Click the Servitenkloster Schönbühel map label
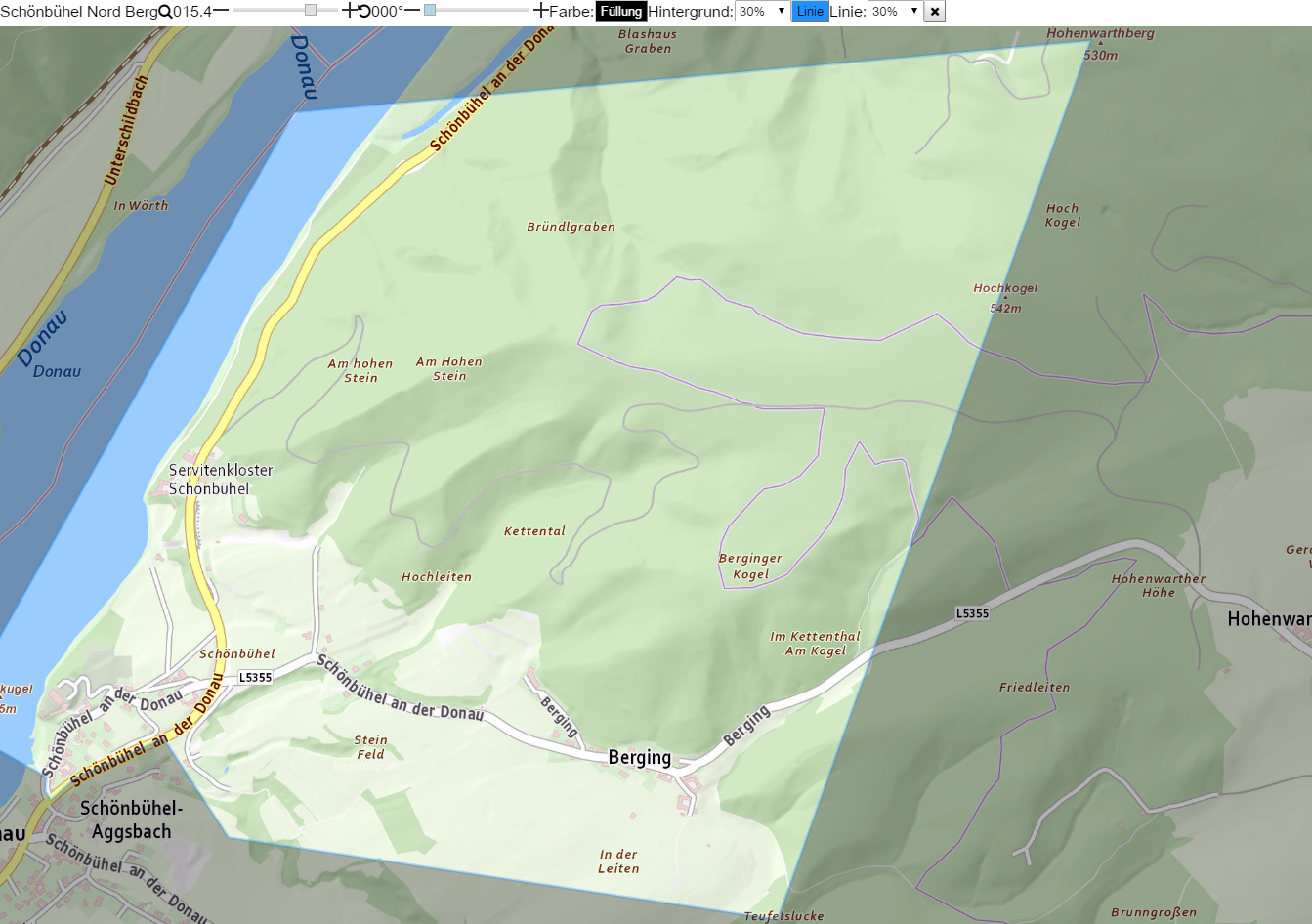 [221, 480]
